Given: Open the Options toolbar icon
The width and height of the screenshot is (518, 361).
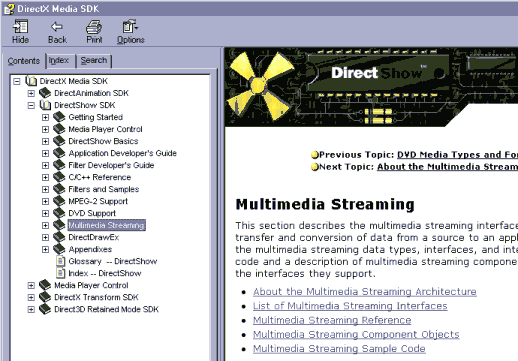Looking at the screenshot, I should pyautogui.click(x=130, y=27).
